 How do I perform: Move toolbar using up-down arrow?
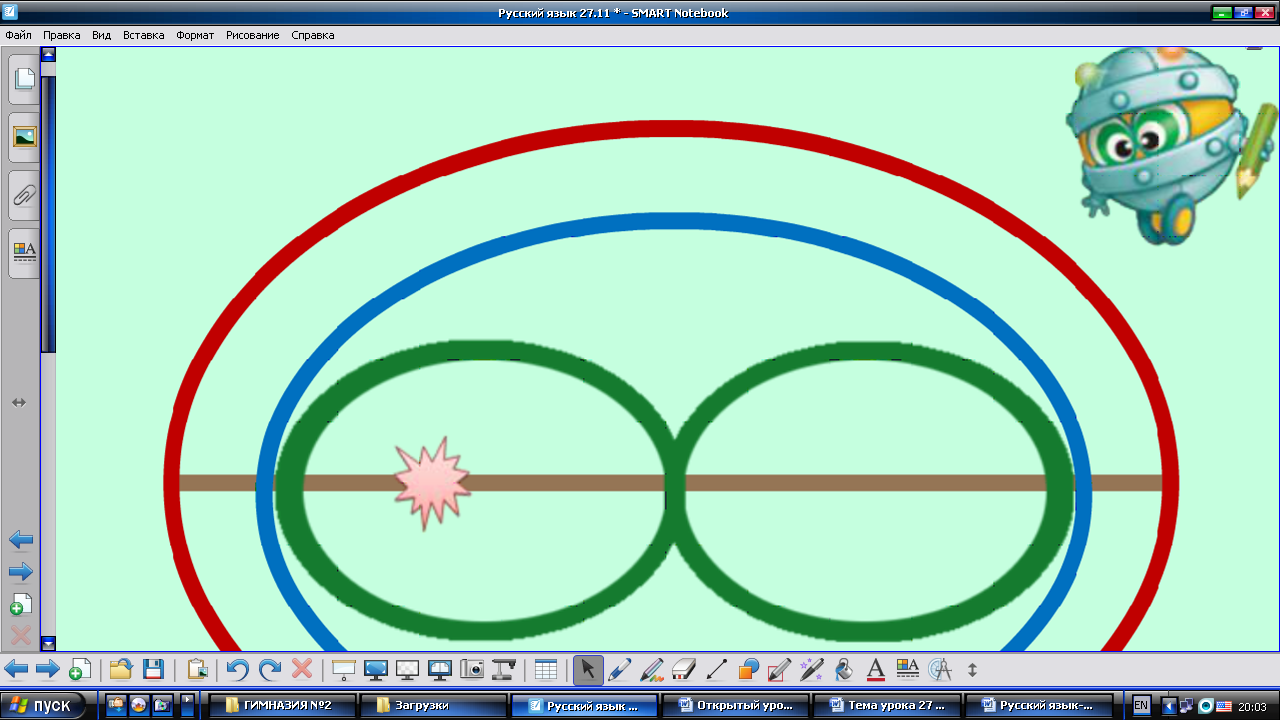click(971, 669)
